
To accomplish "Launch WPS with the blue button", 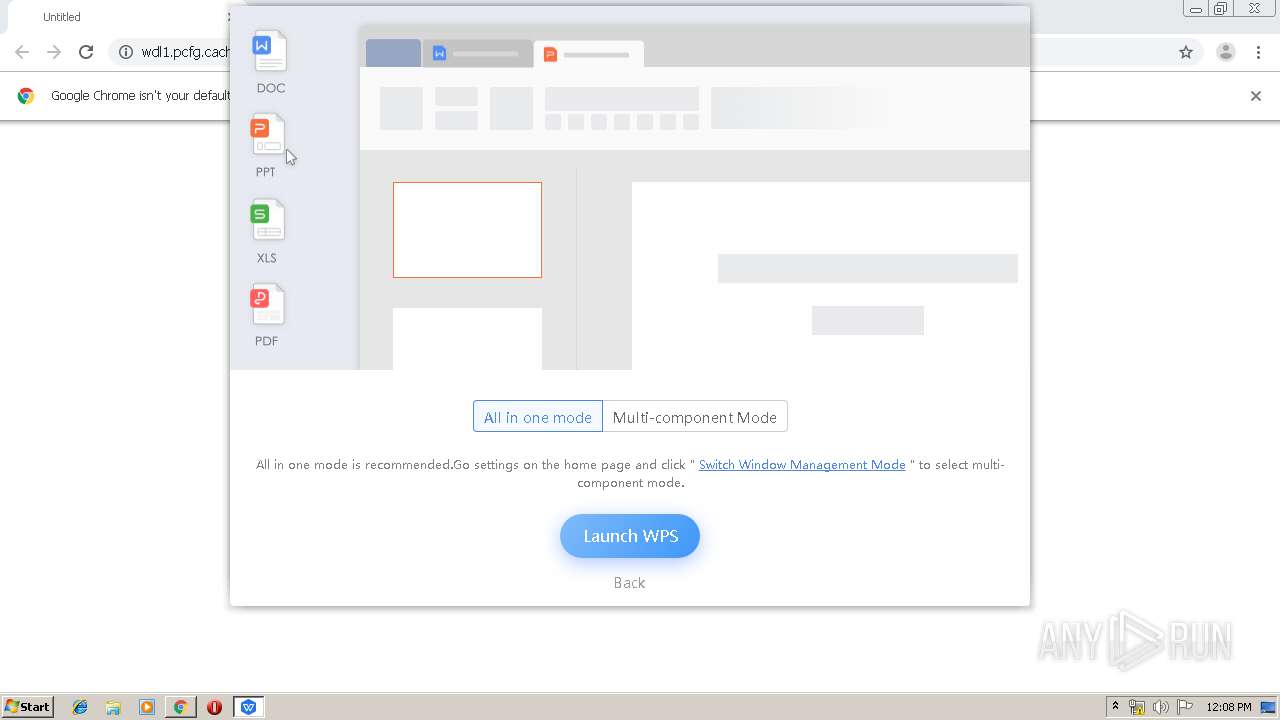I will click(x=630, y=536).
